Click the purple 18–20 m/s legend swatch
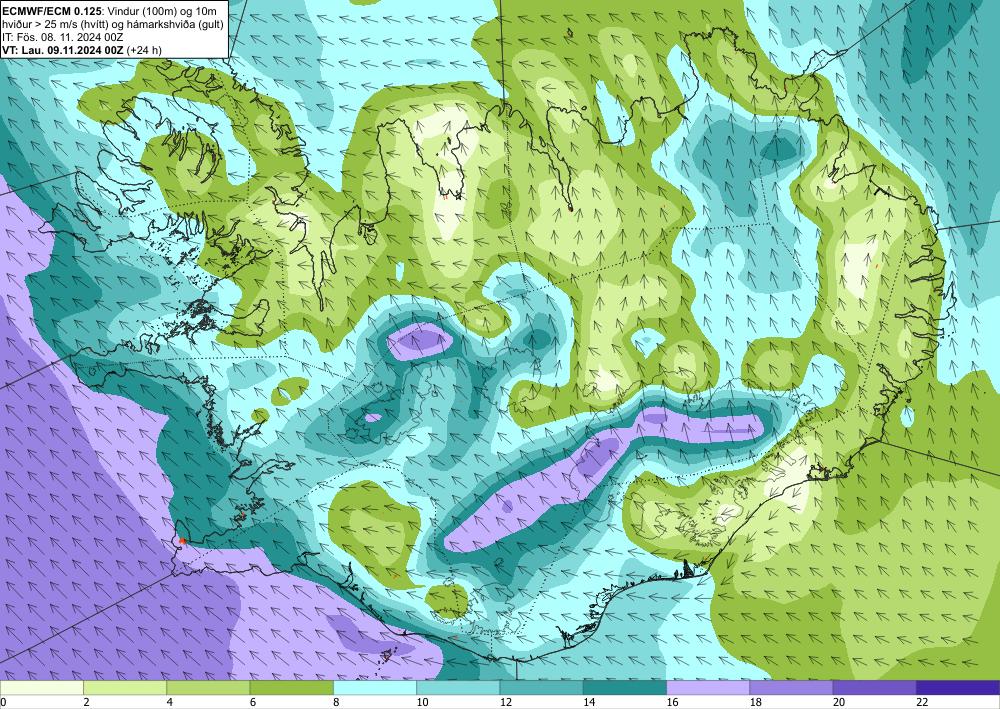Viewport: 1000px width, 709px height. 791,688
